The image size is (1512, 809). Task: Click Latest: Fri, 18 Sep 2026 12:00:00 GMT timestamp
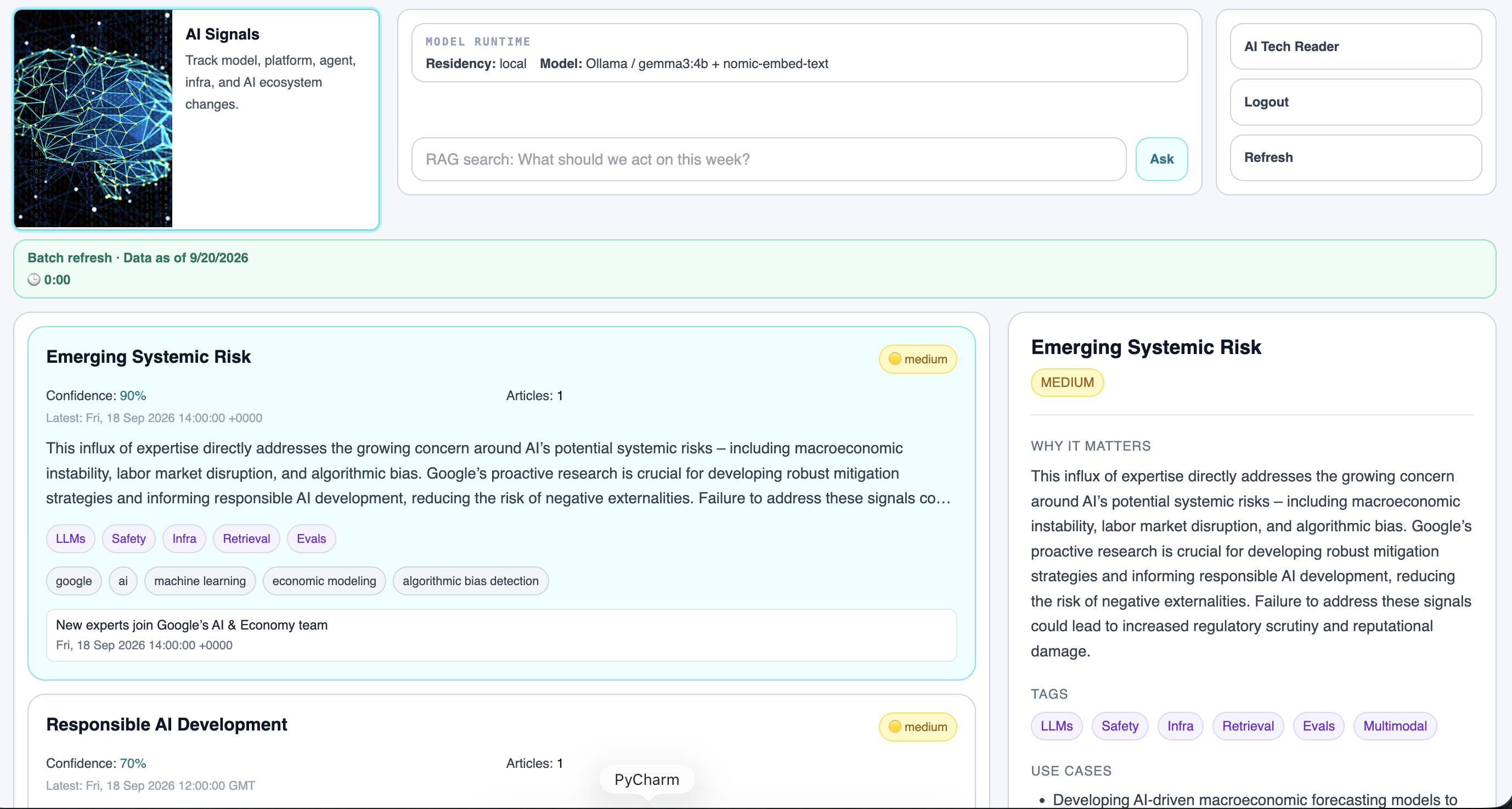[x=151, y=785]
